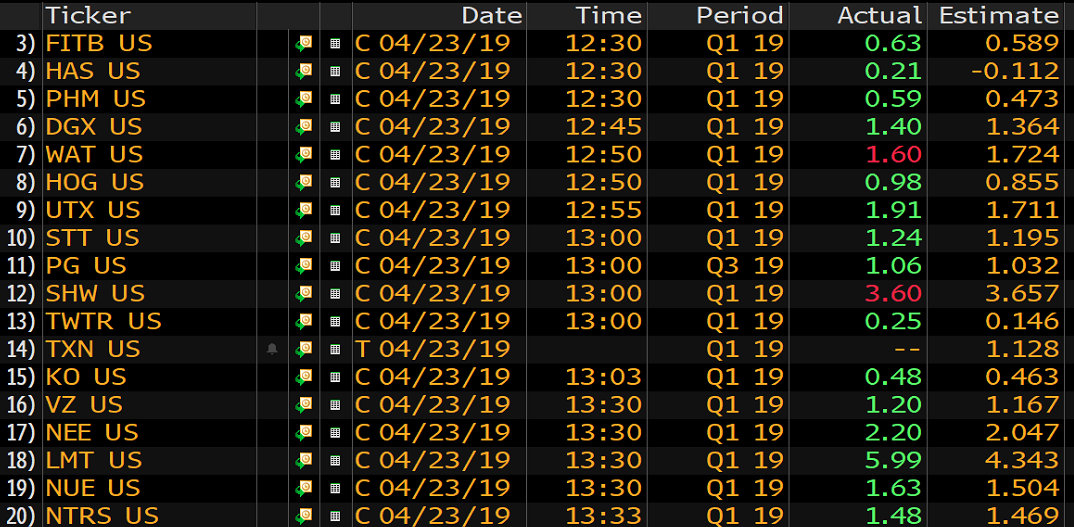
Task: Open the orange document icon for KO US
Action: 303,376
